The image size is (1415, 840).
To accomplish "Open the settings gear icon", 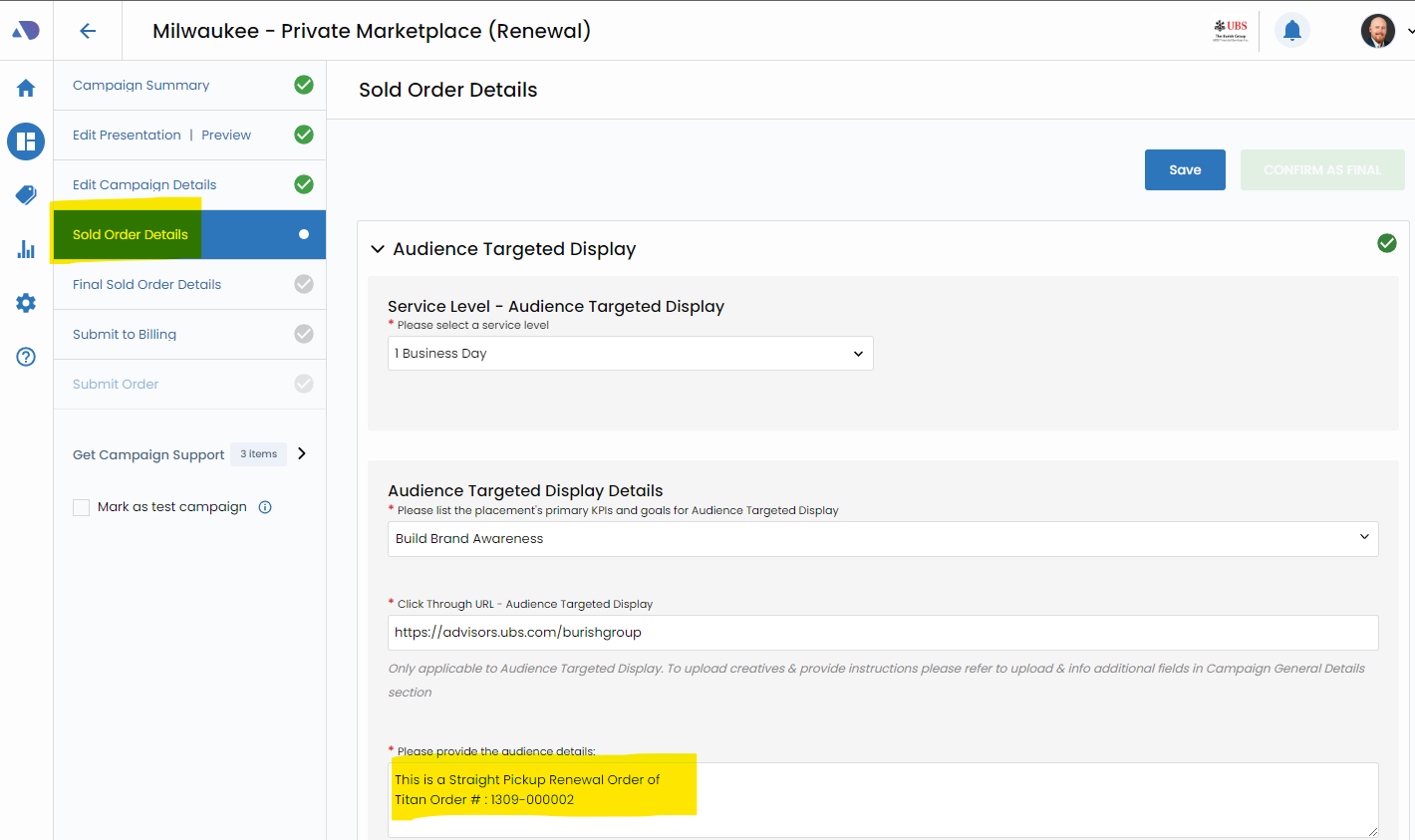I will coord(26,303).
